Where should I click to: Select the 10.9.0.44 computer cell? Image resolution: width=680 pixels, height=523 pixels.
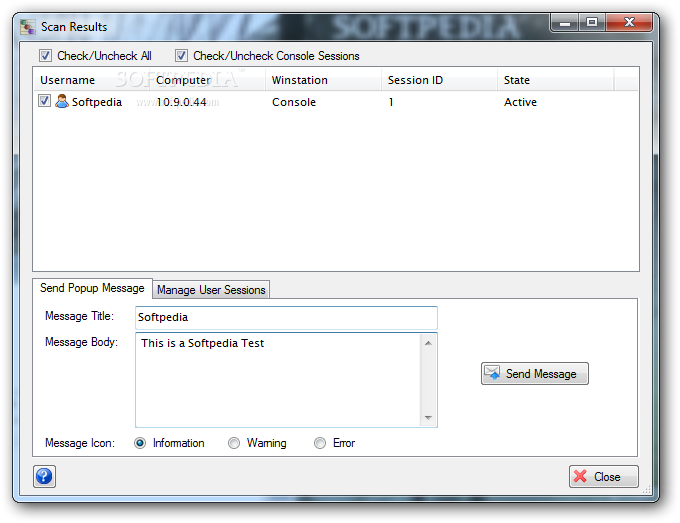pos(182,102)
